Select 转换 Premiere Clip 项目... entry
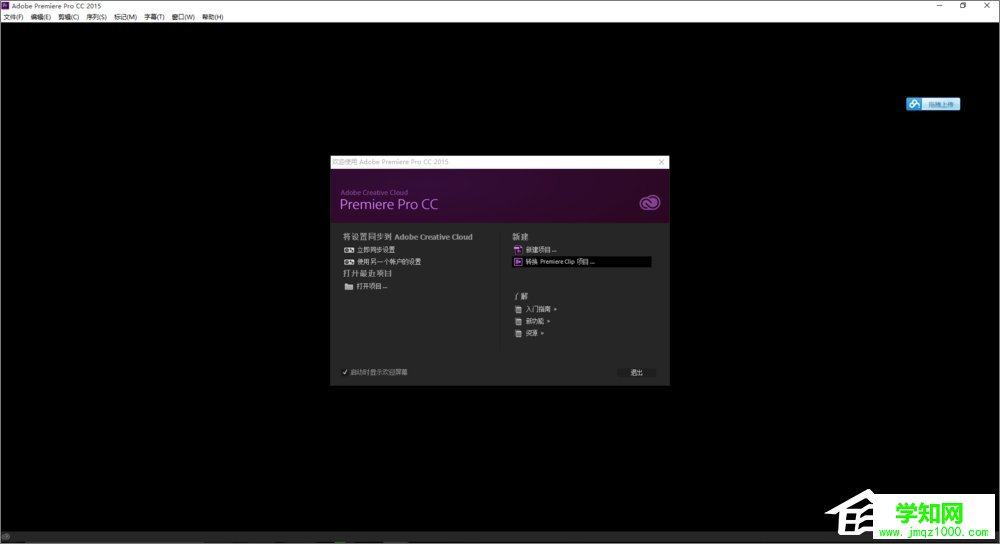Viewport: 1000px width, 544px height. click(x=582, y=262)
